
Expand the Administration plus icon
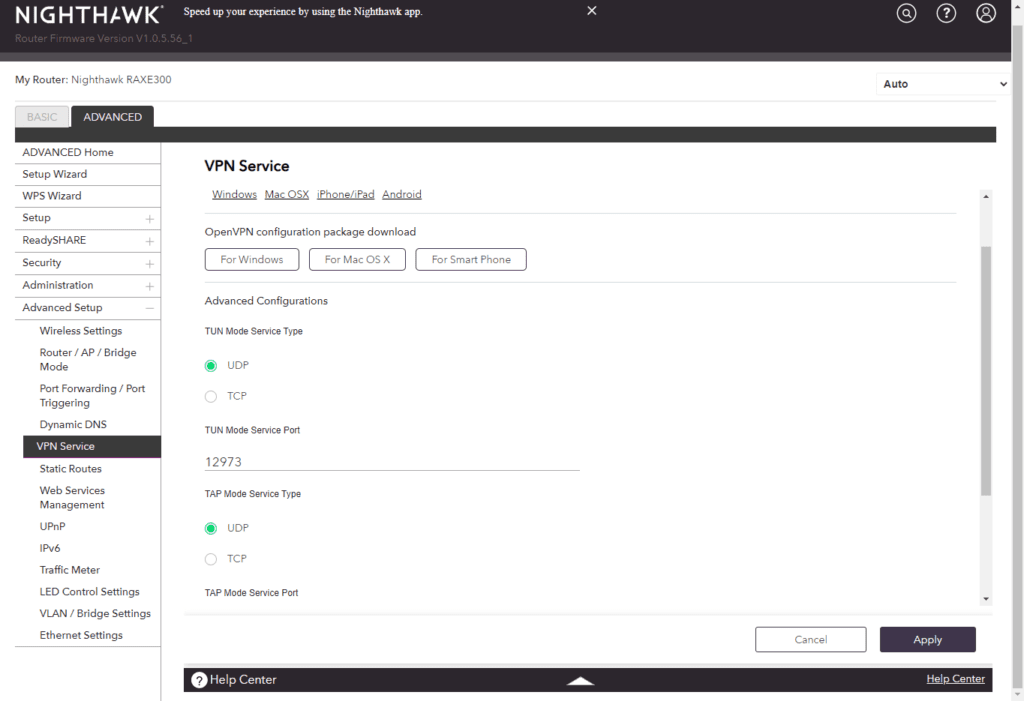click(x=149, y=286)
